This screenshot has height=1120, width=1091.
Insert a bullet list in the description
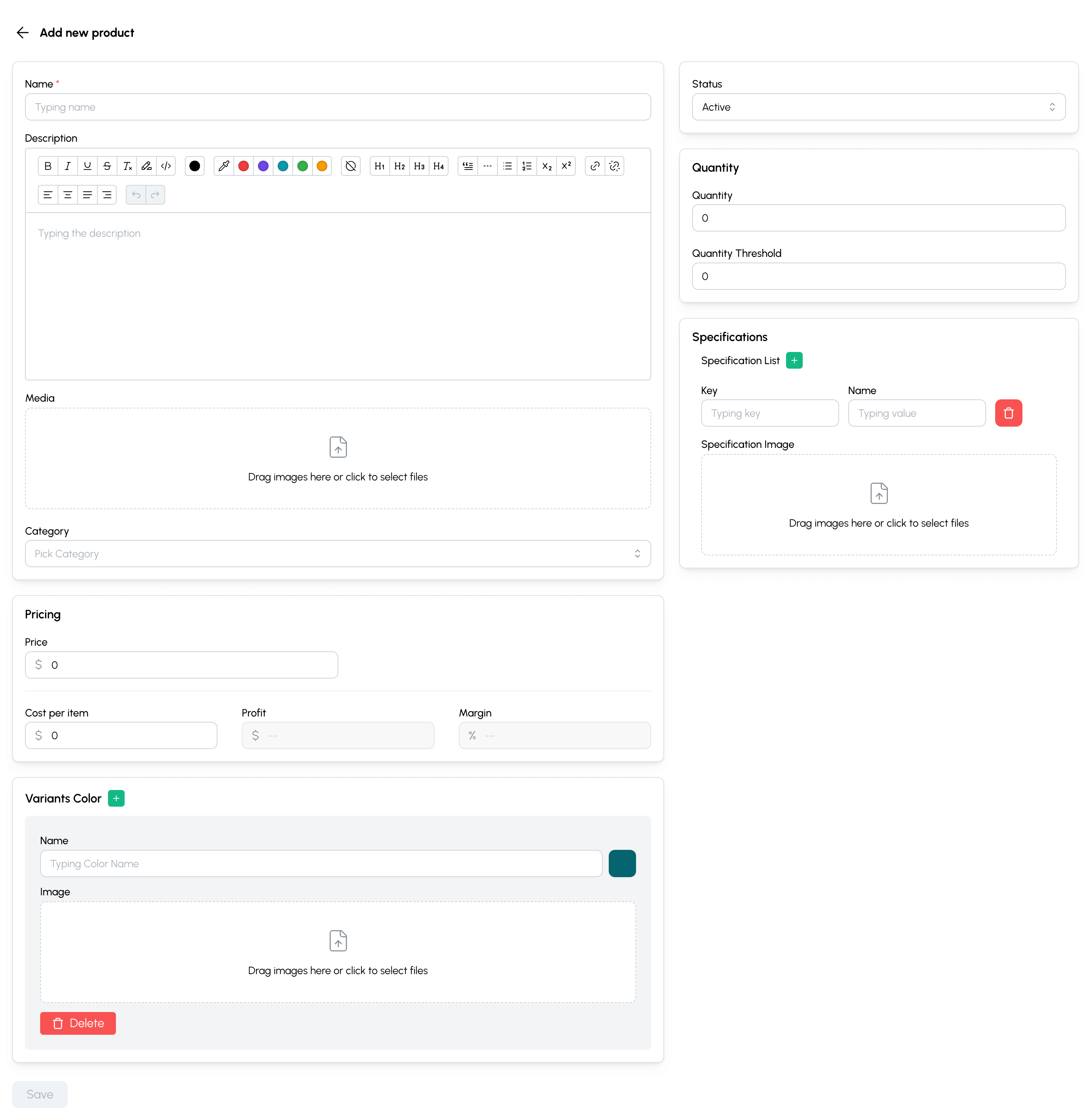pyautogui.click(x=507, y=166)
